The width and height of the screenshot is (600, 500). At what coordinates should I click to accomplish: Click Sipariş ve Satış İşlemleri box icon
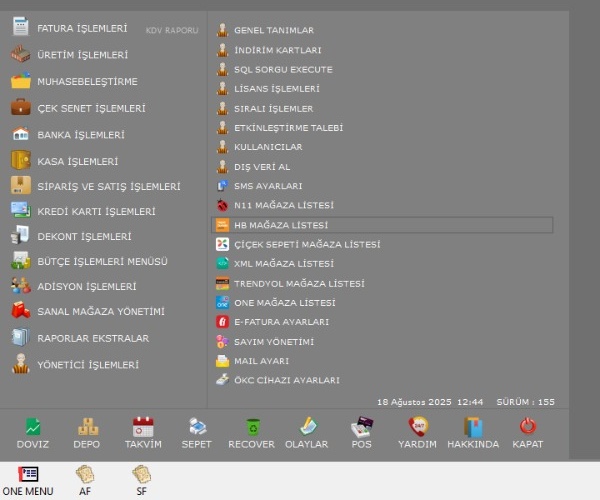tap(21, 186)
